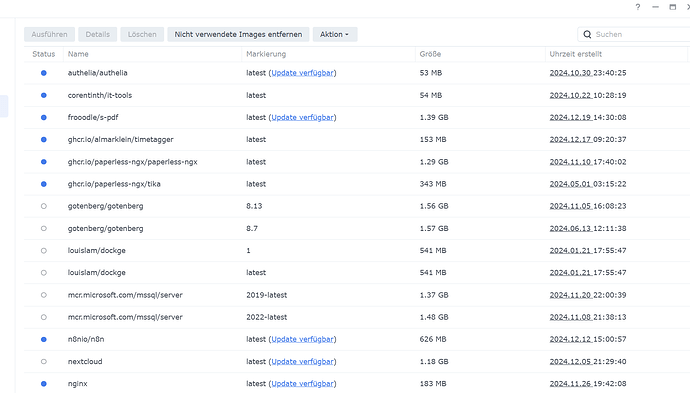Select the corentinth/it-tools image name
The image size is (690, 393).
(x=99, y=95)
